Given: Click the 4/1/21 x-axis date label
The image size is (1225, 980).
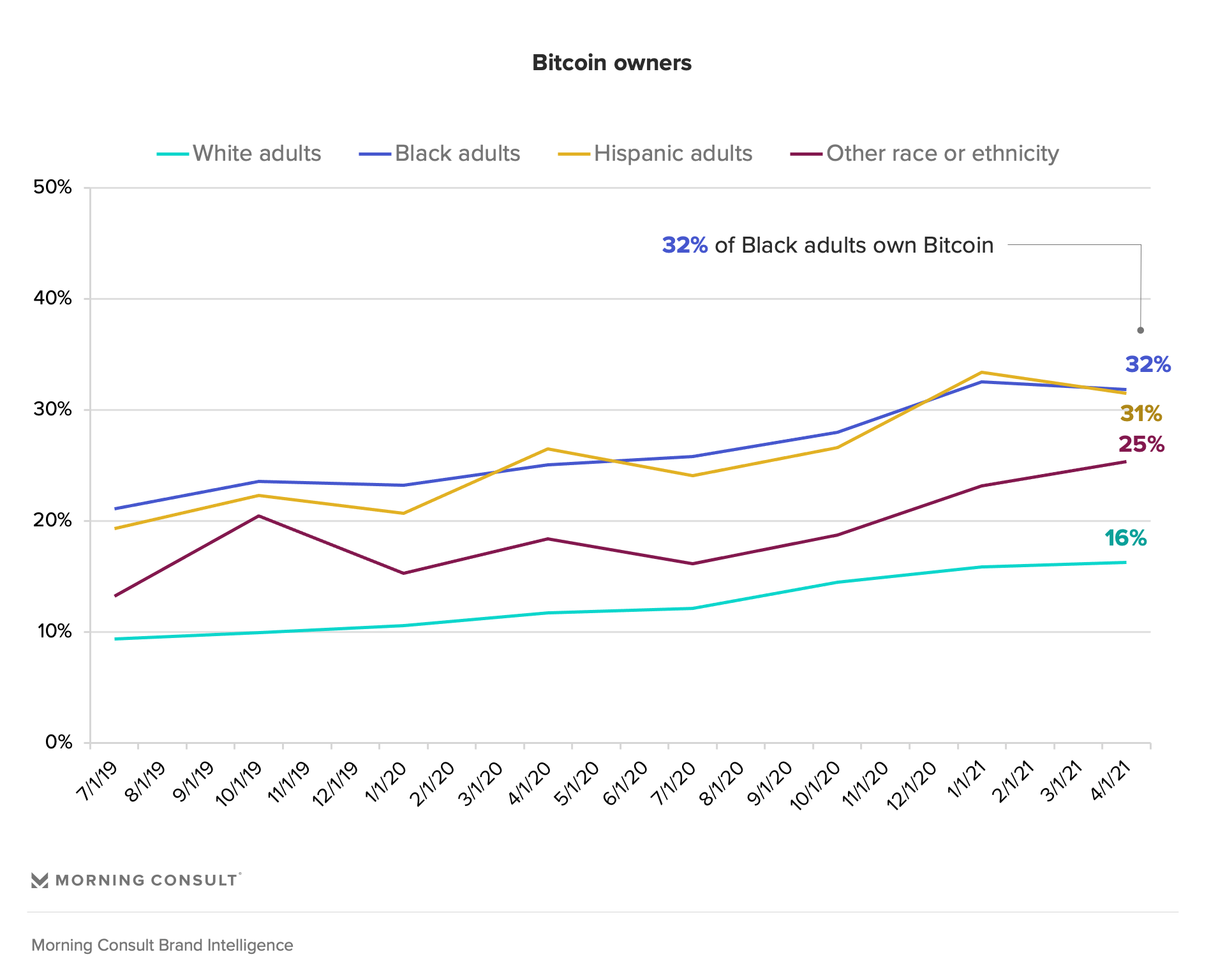Looking at the screenshot, I should point(1111,781).
